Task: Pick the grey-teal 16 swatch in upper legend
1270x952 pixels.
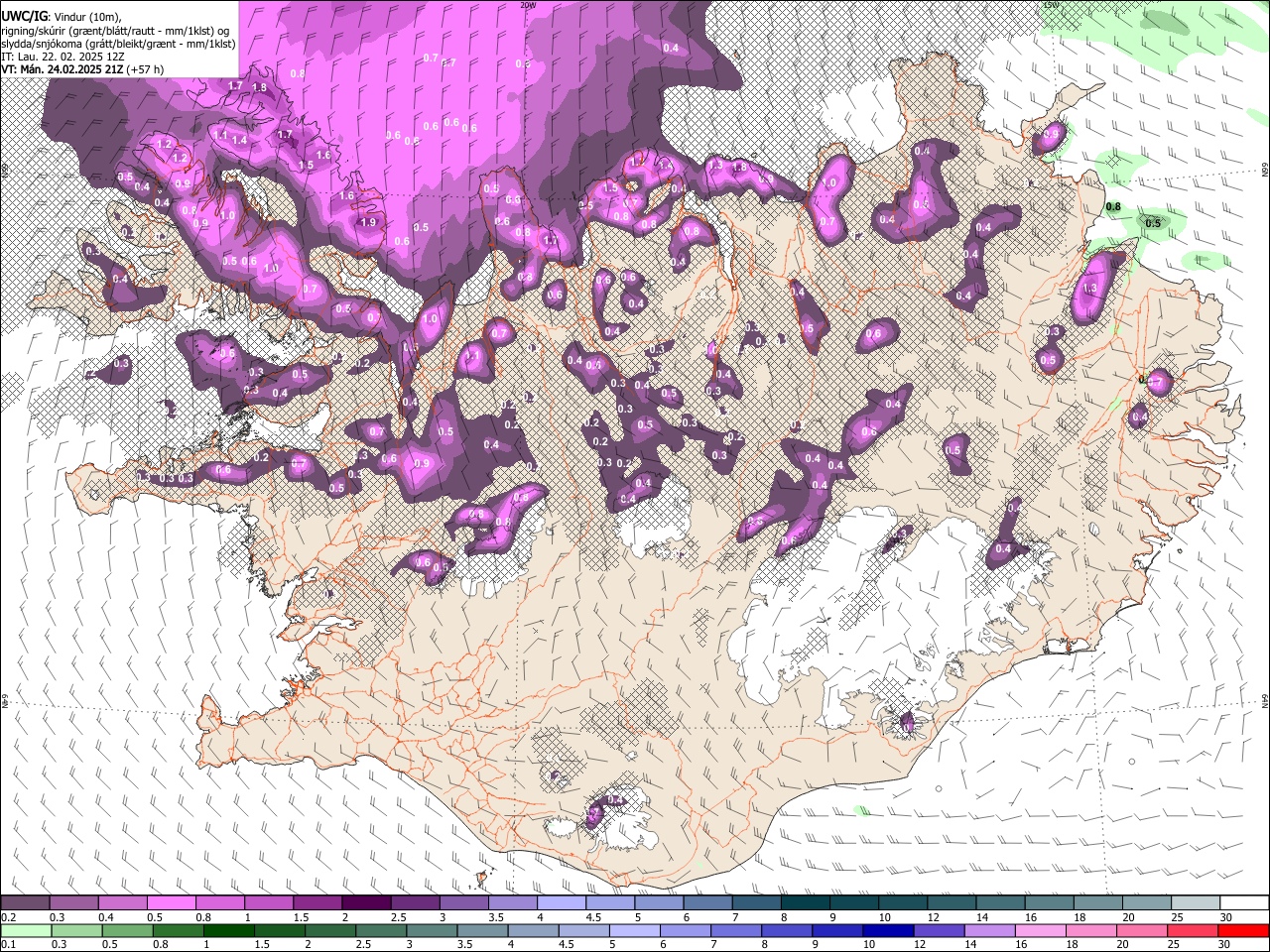Action: (1049, 903)
